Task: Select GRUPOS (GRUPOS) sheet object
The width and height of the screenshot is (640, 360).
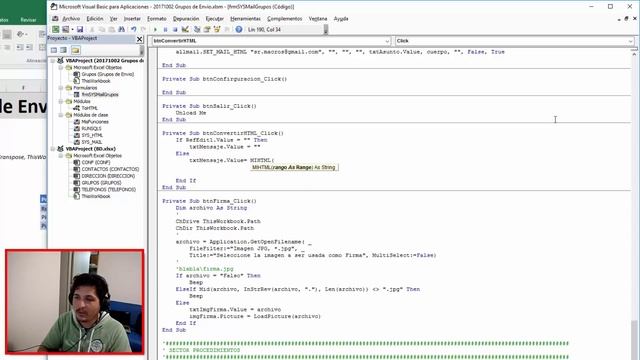Action: tap(101, 183)
